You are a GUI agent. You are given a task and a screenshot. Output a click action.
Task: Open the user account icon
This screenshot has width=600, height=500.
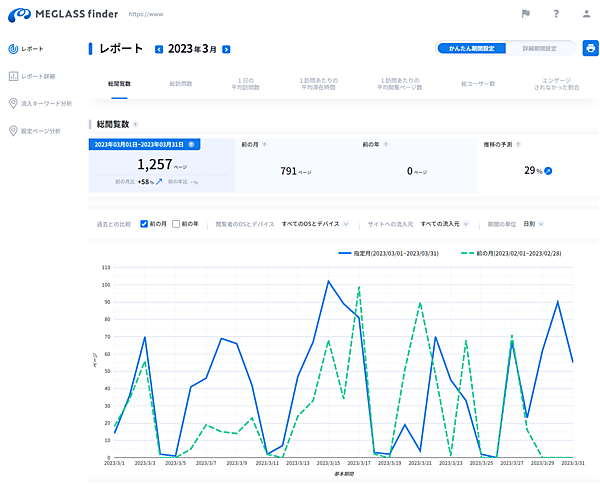coord(586,14)
